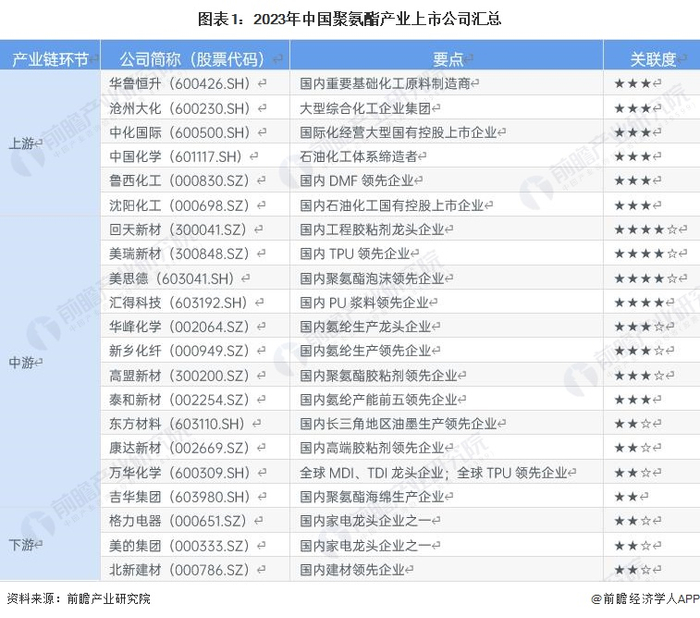Click the source note 资料来源：前瞻产业研究院
Viewport: 700px width, 618px height.
(x=79, y=598)
